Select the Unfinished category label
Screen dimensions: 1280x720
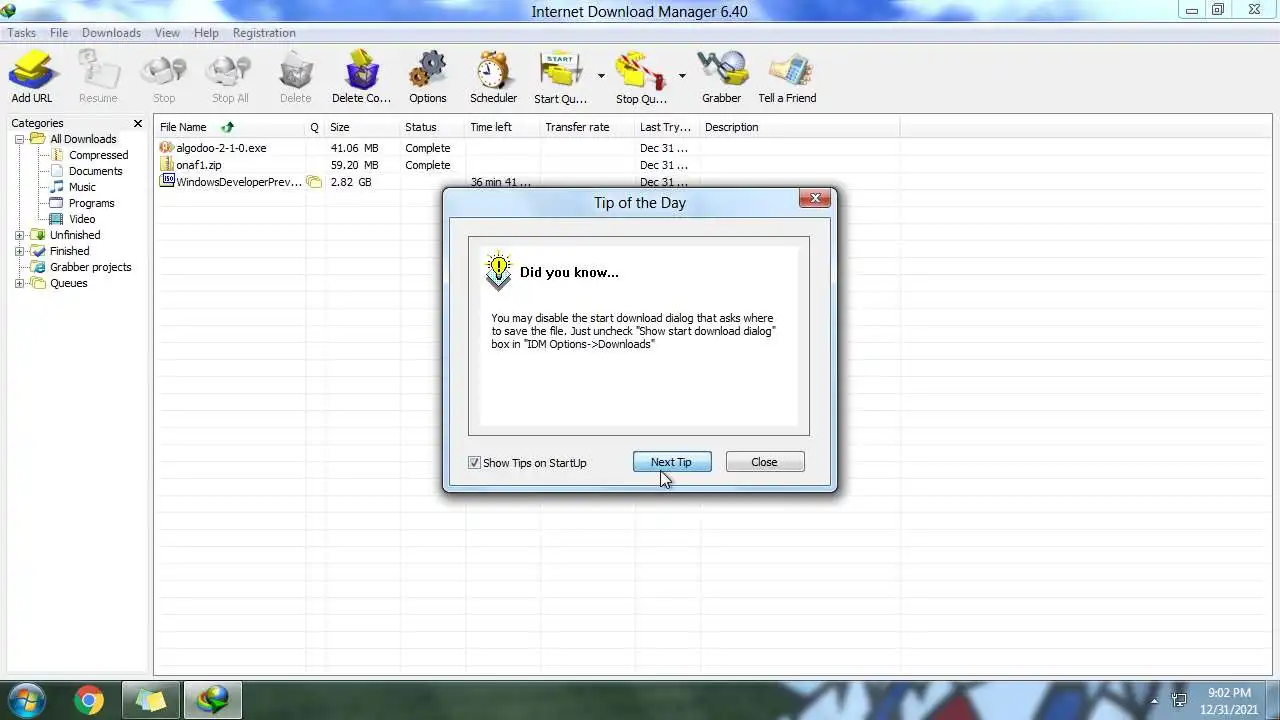[75, 235]
